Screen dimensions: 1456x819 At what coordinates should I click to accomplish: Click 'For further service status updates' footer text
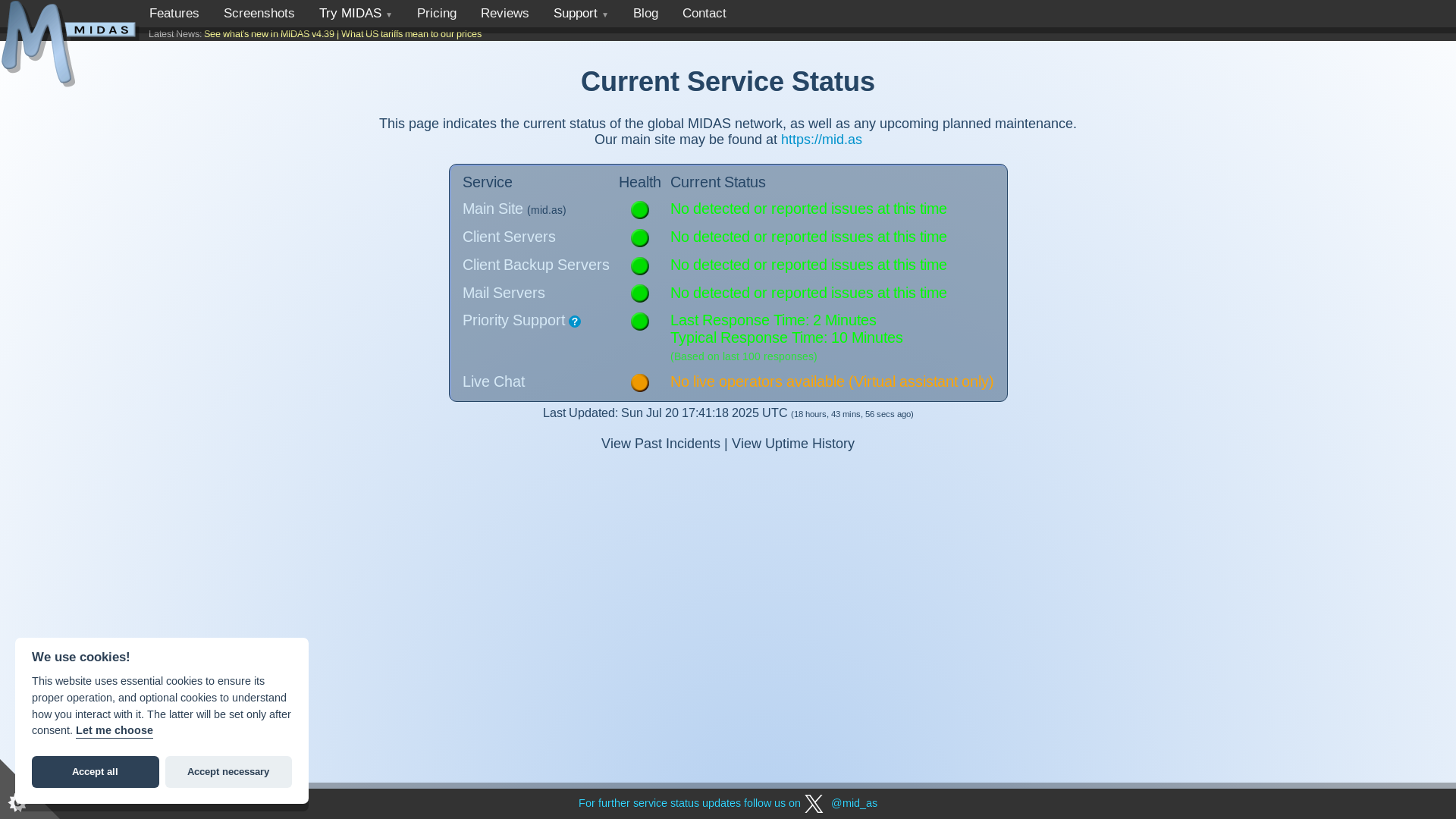pos(689,803)
